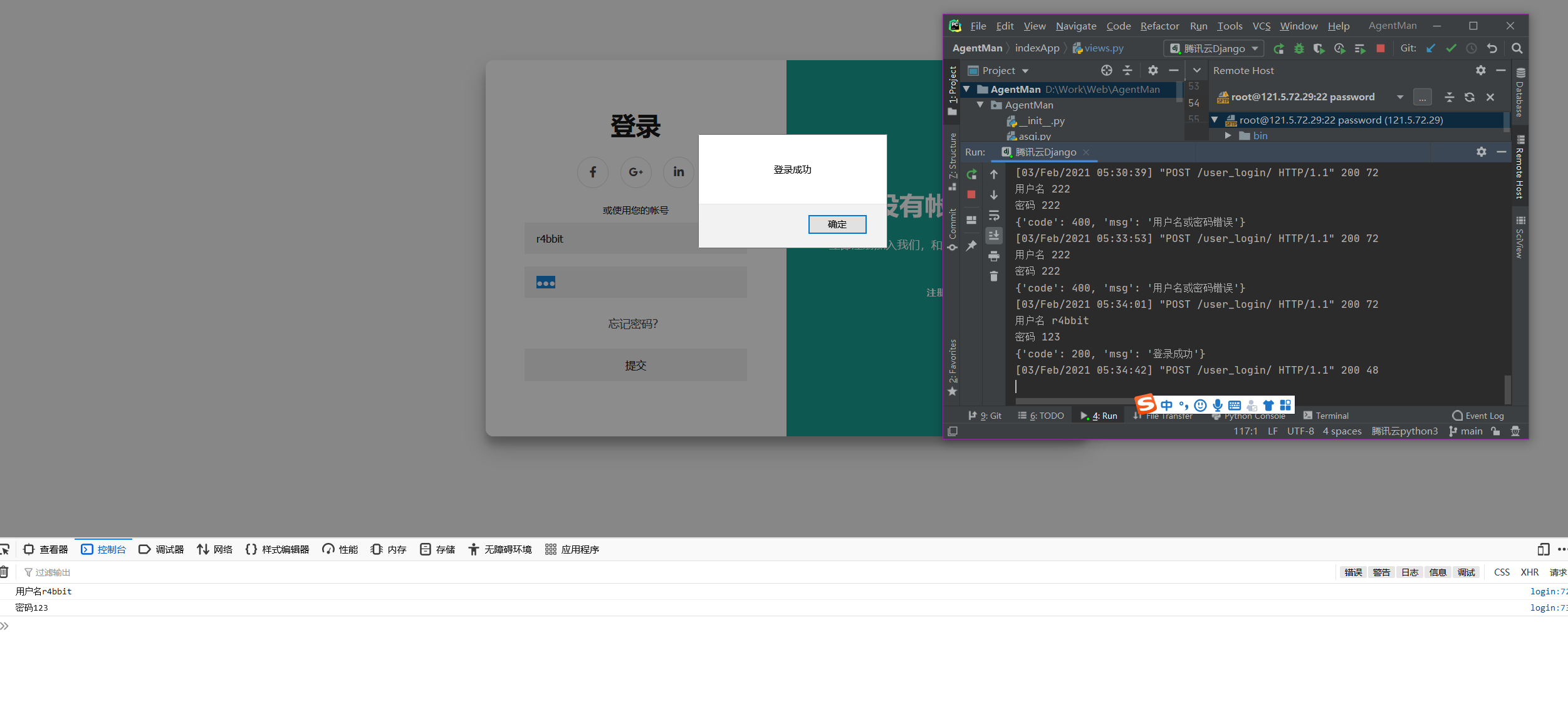Click Run console horizontal scrollbar

click(x=1075, y=401)
